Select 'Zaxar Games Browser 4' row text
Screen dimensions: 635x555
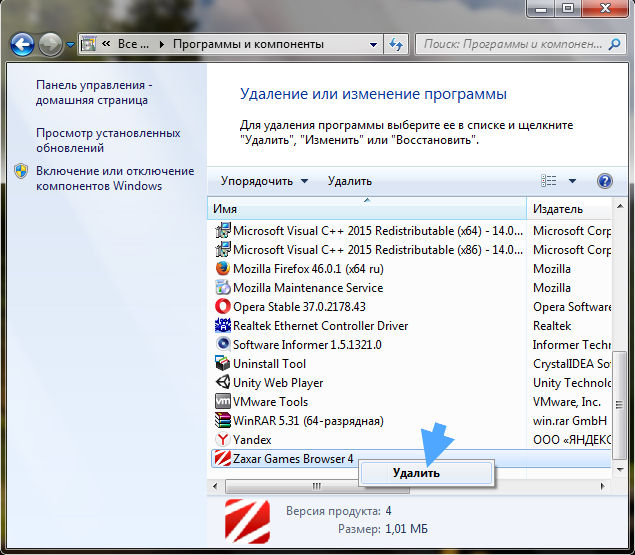(x=293, y=459)
